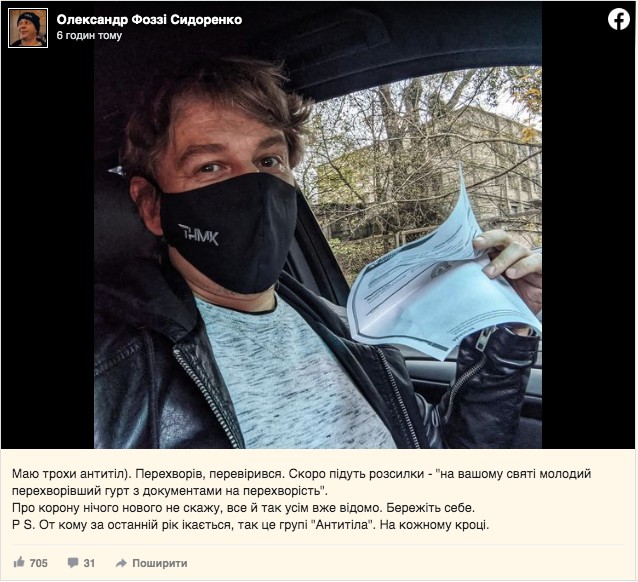638x582 pixels.
Task: Click the THMK logo on the black mask
Action: [198, 235]
